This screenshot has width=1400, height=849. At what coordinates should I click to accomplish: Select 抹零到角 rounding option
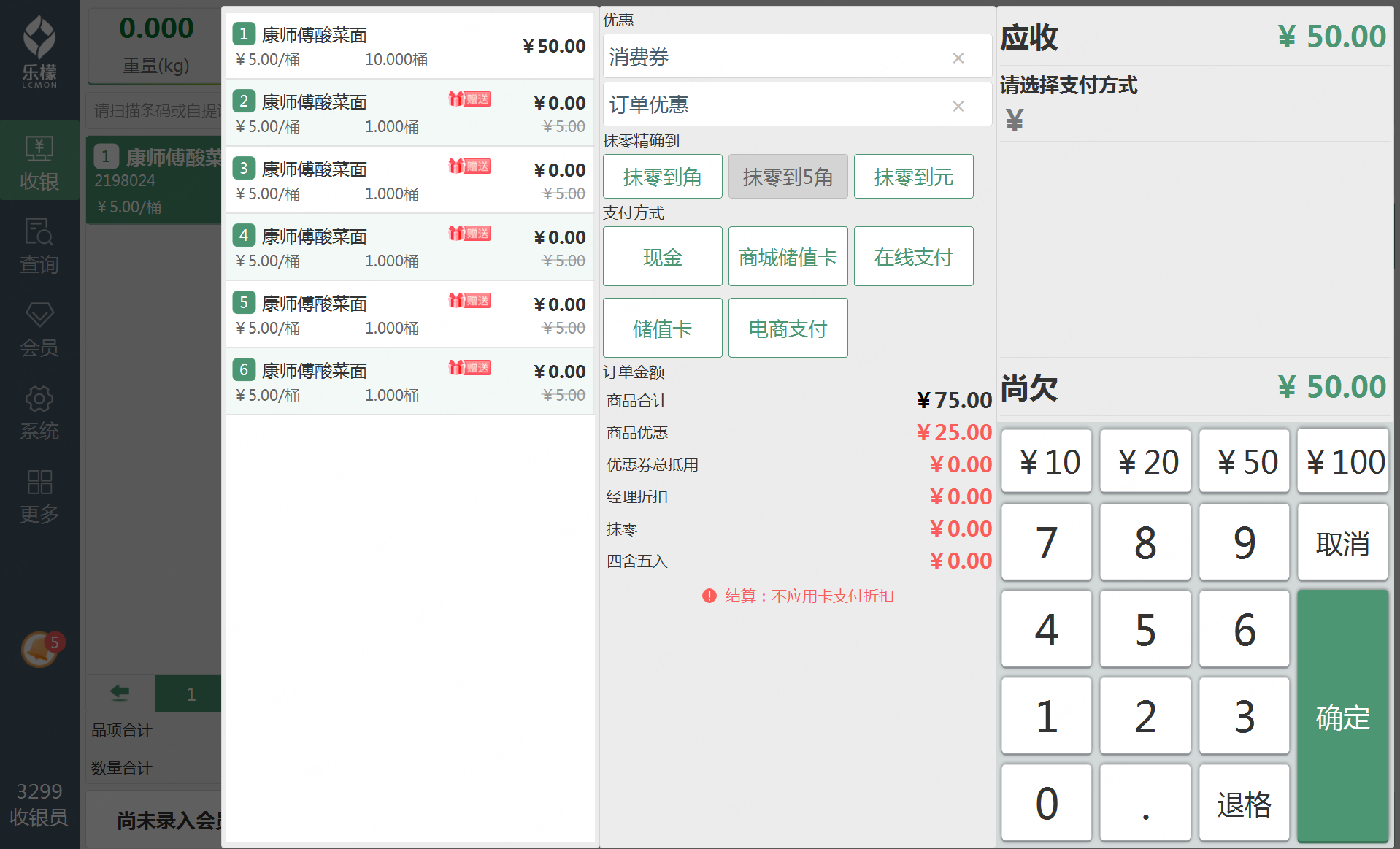(x=662, y=176)
